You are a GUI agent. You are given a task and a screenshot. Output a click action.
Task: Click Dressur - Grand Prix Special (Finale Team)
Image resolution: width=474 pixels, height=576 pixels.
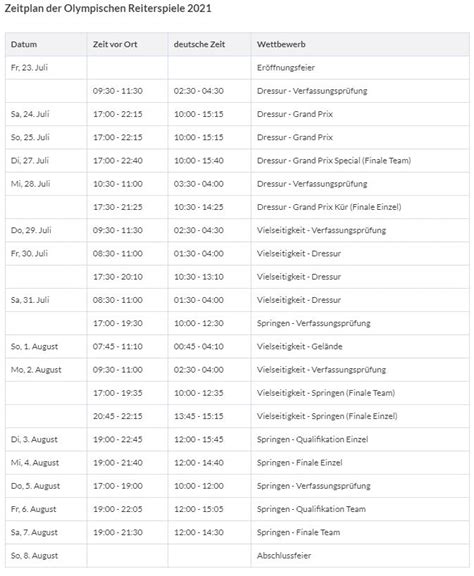(334, 161)
